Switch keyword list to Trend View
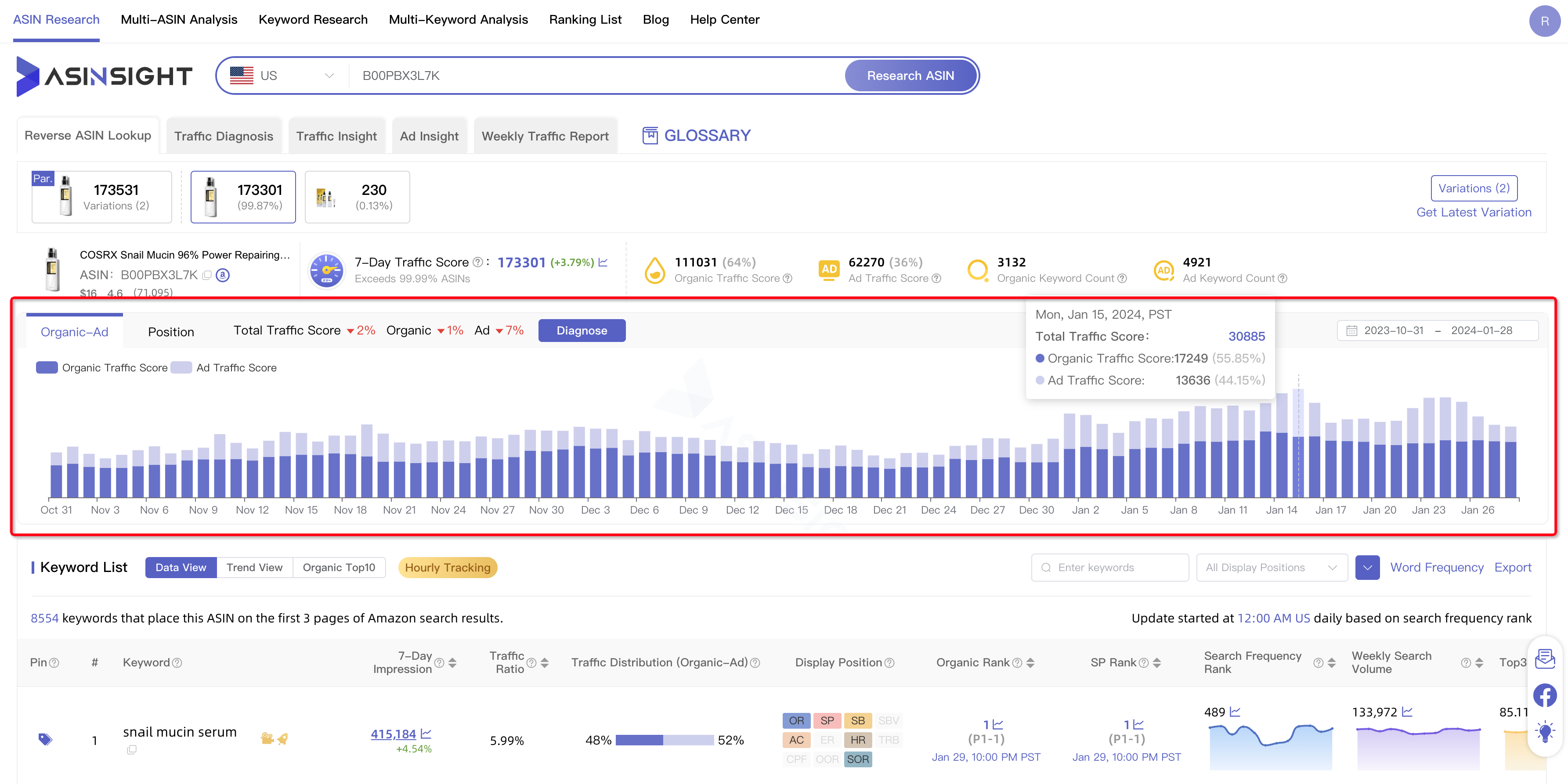1568x784 pixels. pyautogui.click(x=254, y=567)
